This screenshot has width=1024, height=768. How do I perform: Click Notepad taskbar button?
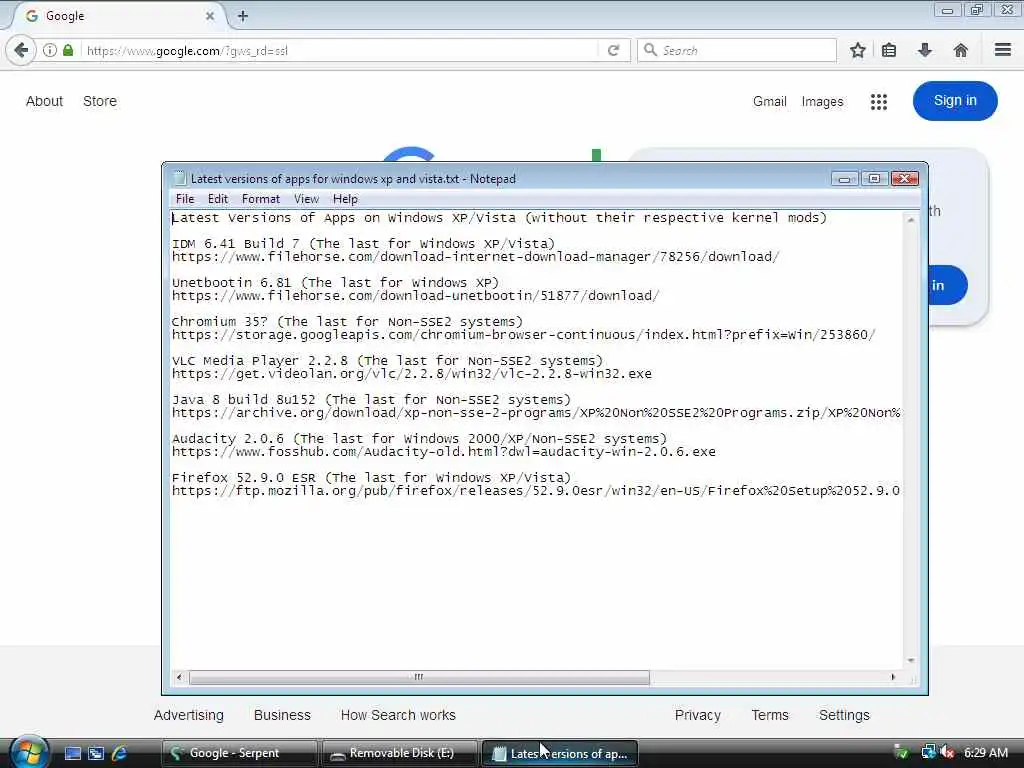tap(560, 753)
